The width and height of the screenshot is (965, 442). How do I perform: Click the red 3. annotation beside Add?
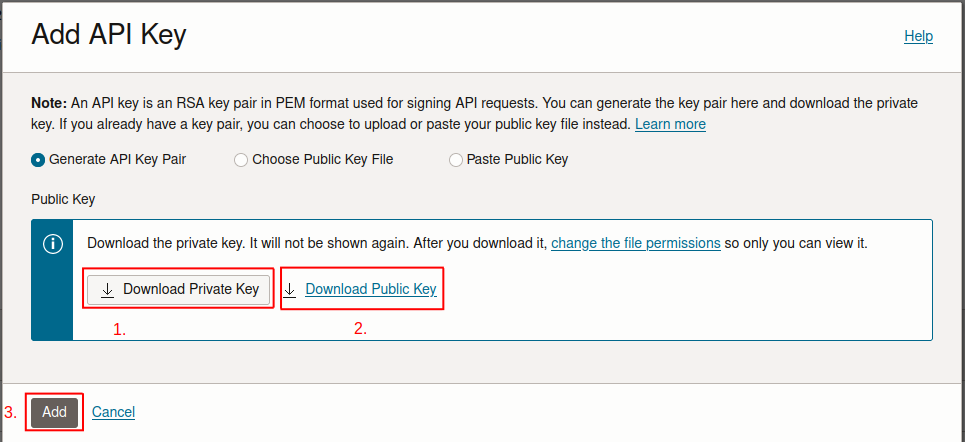10,413
